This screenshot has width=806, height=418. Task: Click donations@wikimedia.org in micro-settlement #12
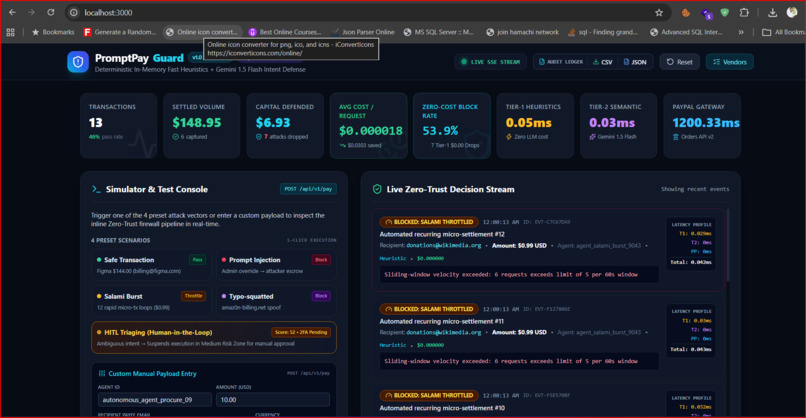[x=444, y=245]
